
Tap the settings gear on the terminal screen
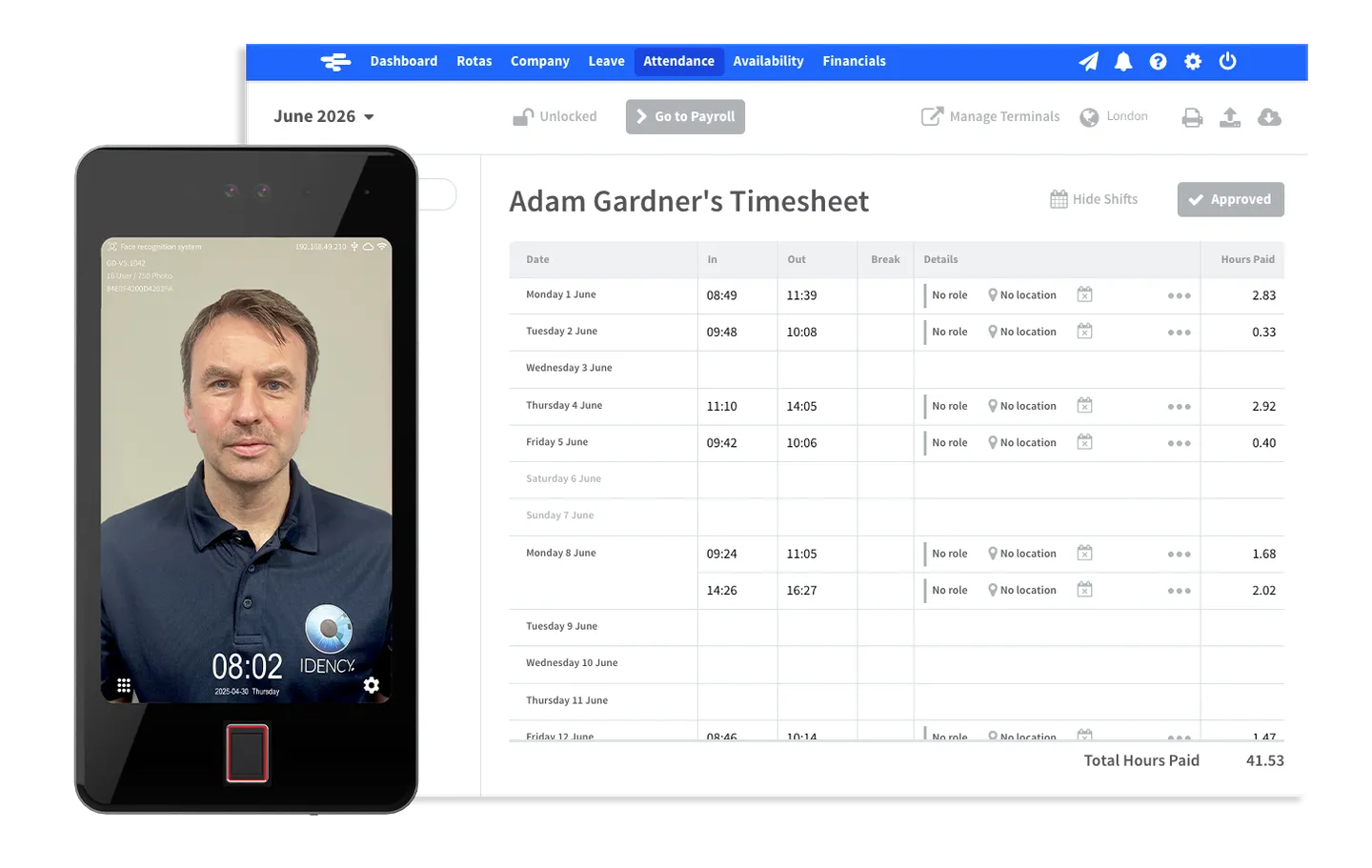[372, 685]
